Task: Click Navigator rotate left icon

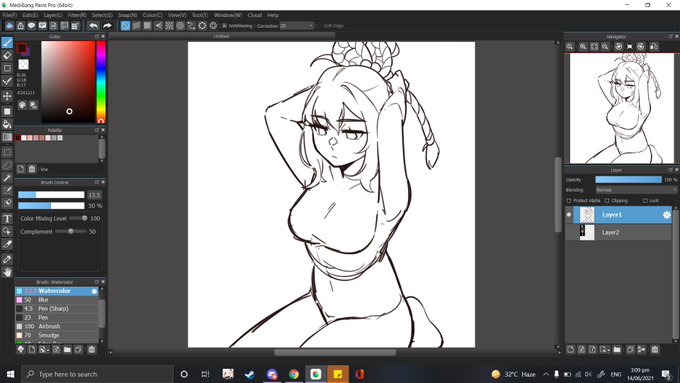Action: pos(618,46)
